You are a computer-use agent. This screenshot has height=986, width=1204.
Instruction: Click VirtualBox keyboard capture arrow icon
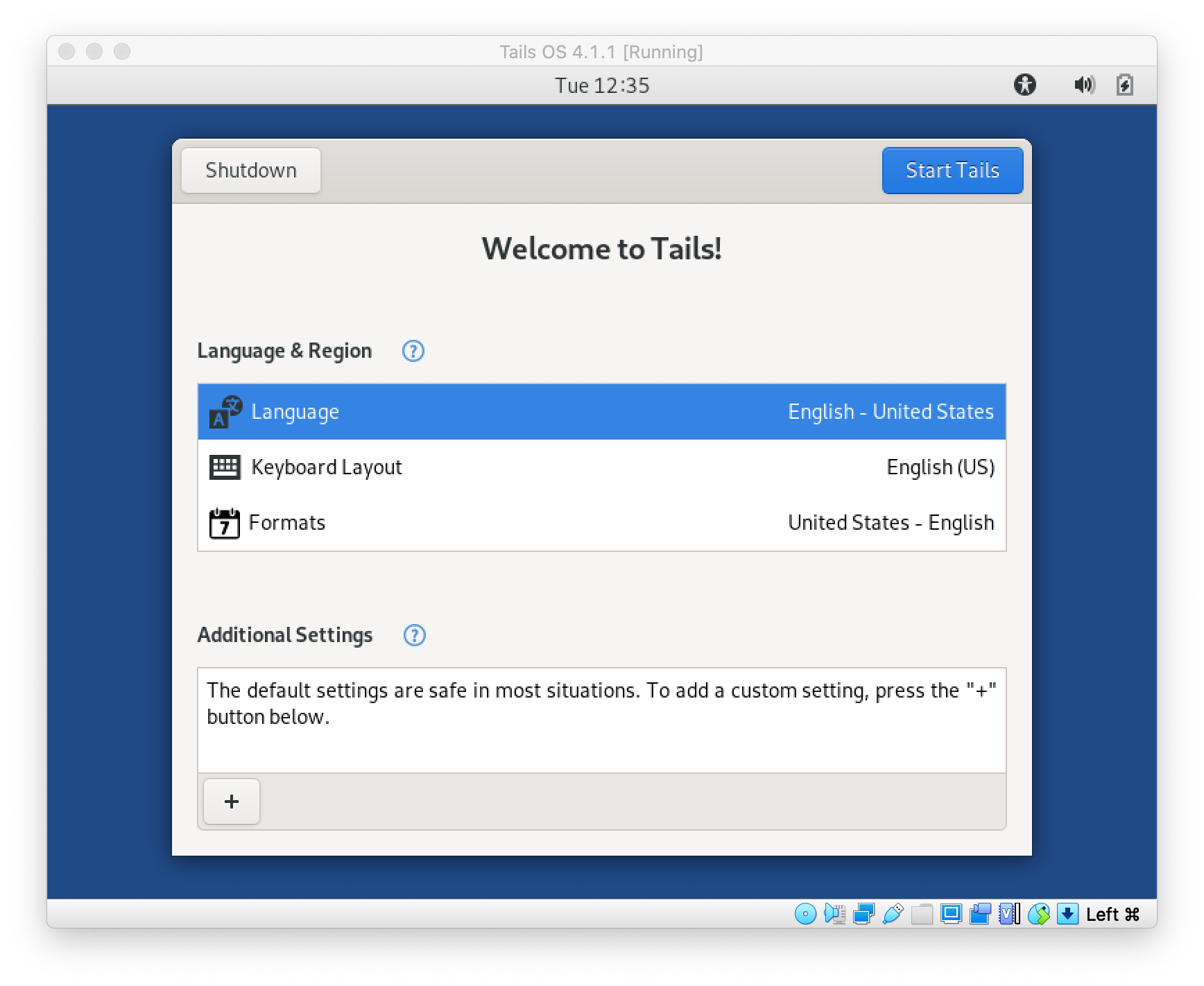[x=1068, y=914]
